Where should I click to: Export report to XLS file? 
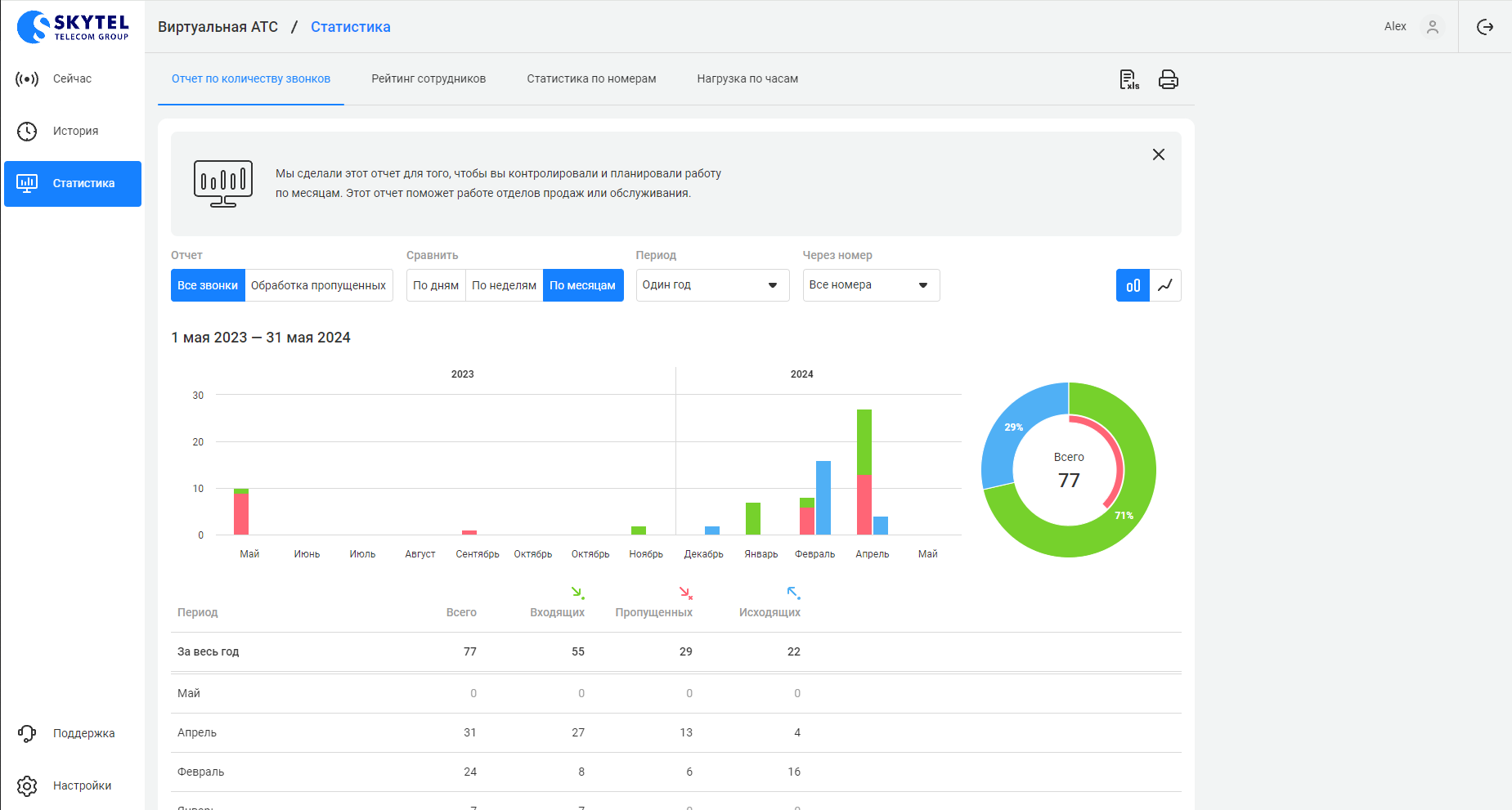1129,79
